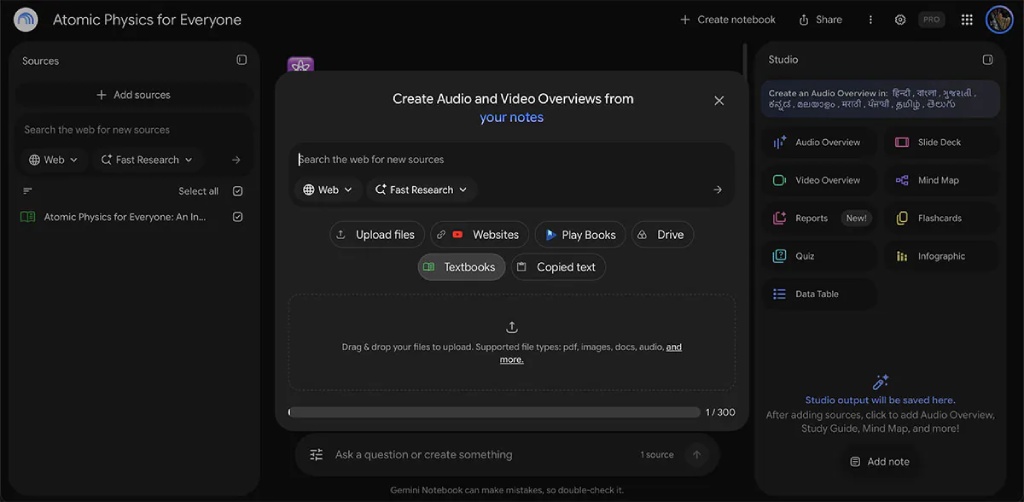Select the Textbooks chip
The height and width of the screenshot is (502, 1024).
coord(461,267)
